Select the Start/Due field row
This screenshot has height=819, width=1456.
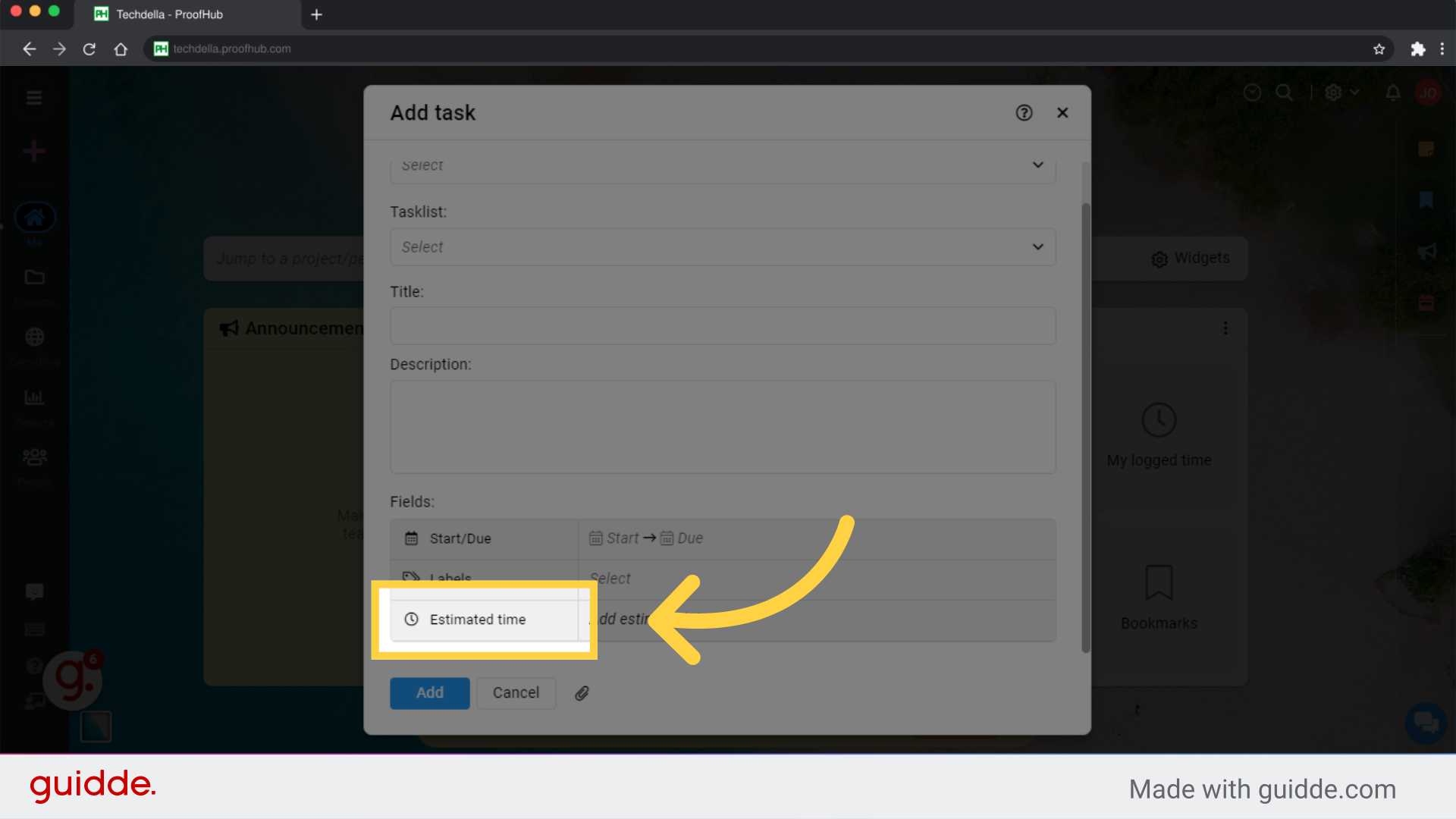pos(723,539)
